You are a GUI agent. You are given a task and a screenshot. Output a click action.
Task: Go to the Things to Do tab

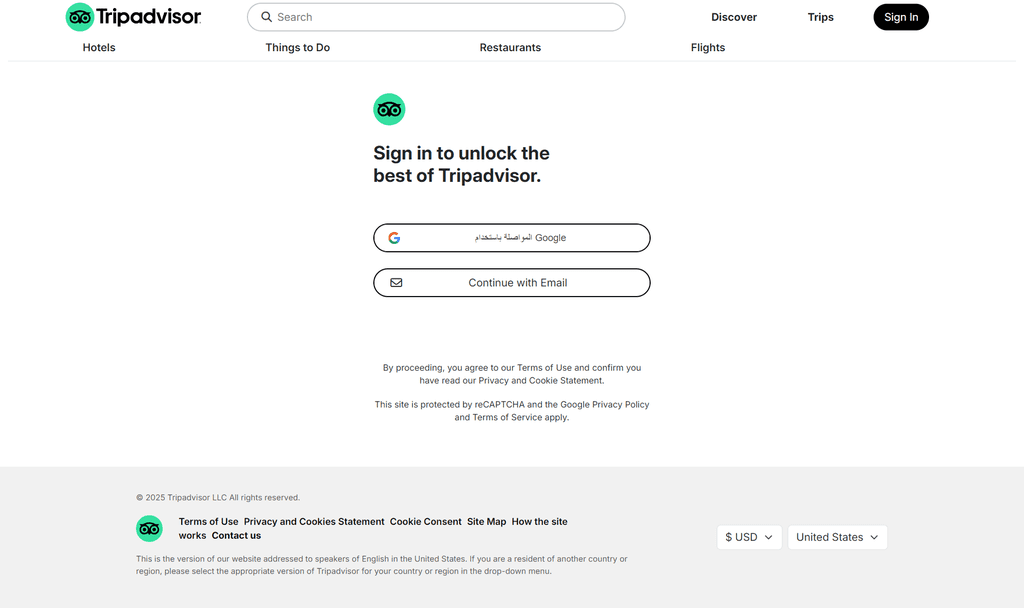[x=298, y=48]
